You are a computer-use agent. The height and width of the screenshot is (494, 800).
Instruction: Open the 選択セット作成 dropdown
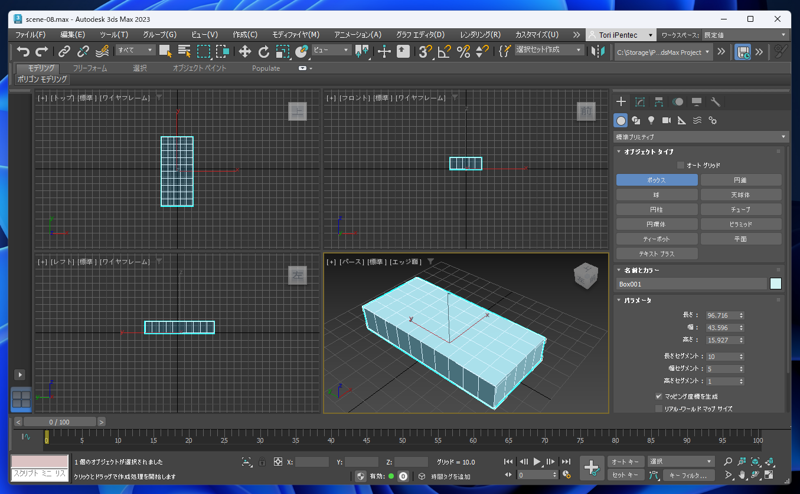[548, 50]
